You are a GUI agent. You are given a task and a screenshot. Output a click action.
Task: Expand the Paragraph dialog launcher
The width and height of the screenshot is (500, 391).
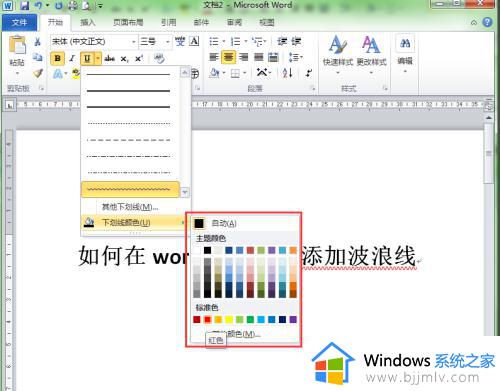coord(313,88)
